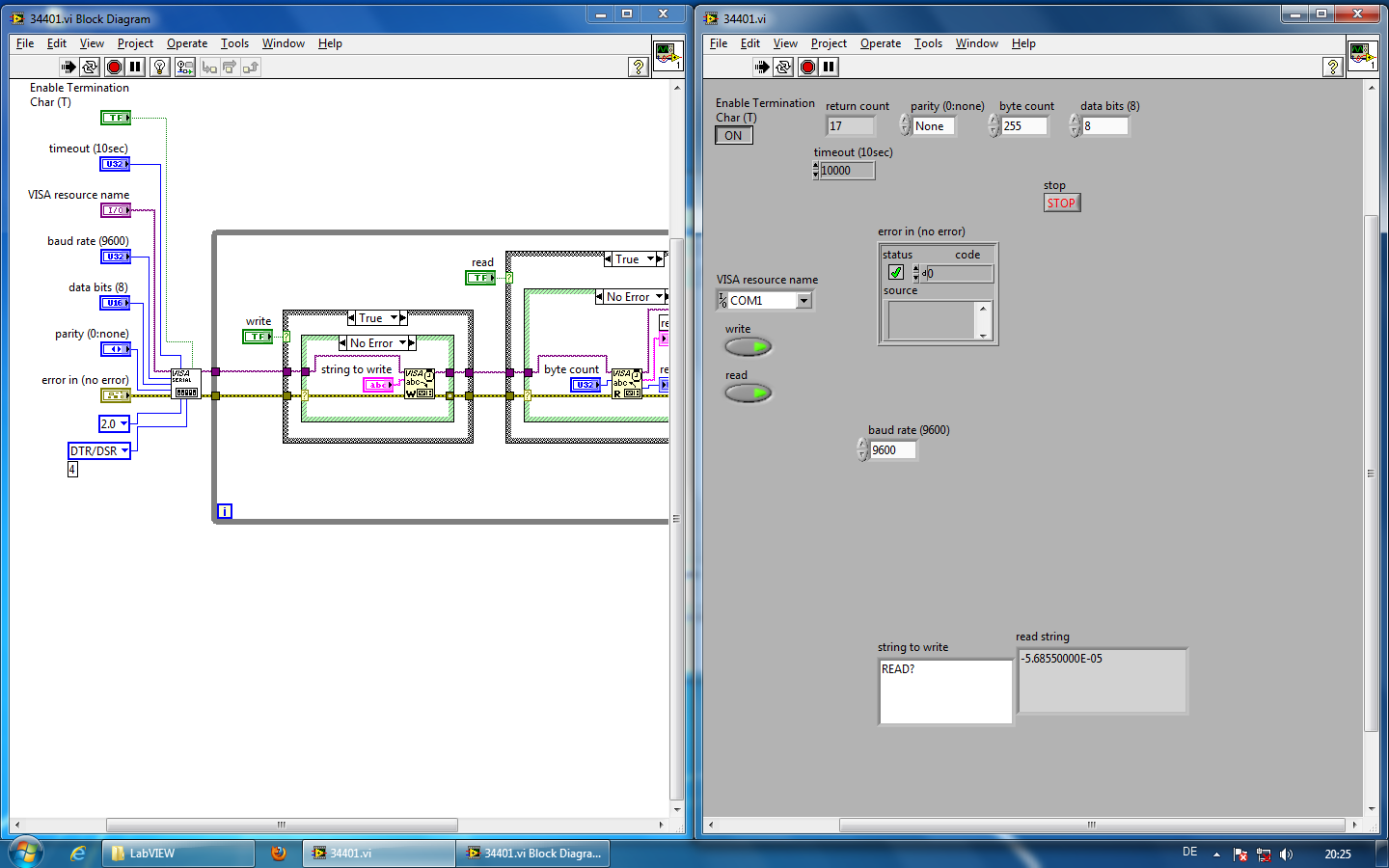Select the write TF boolean terminal in diagram
The image size is (1389, 868).
[258, 337]
